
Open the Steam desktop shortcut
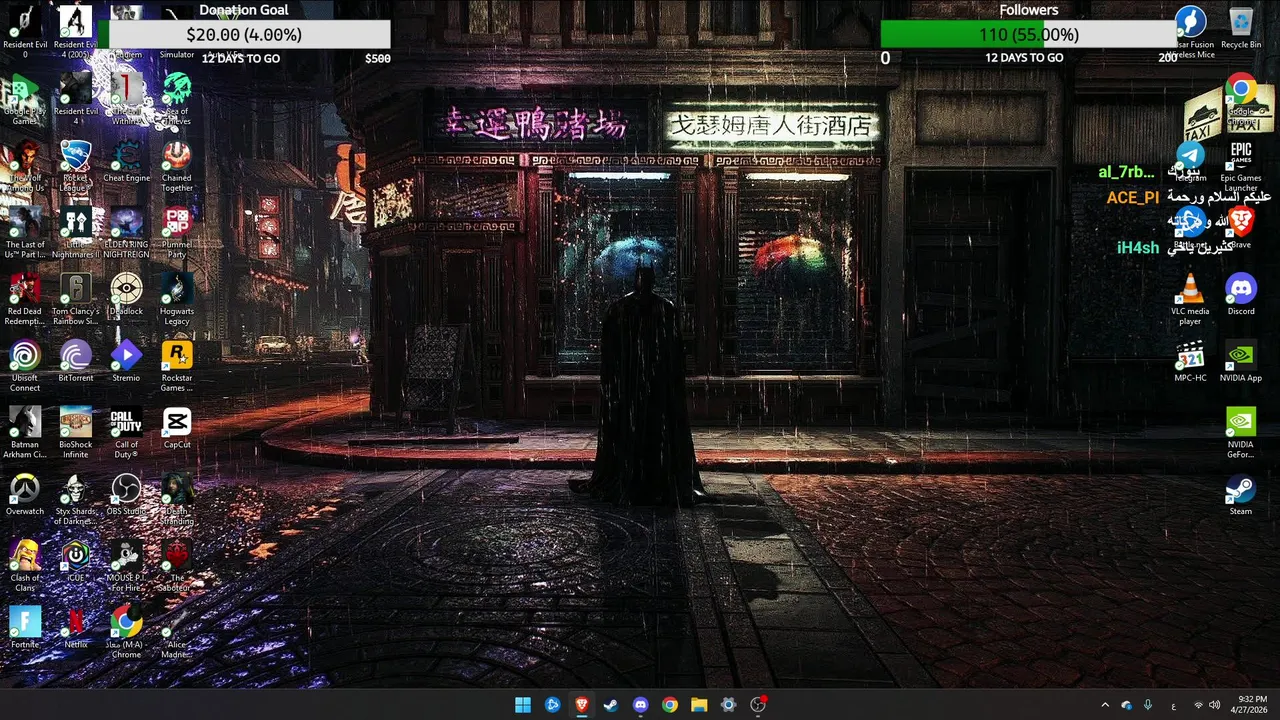click(x=1241, y=495)
